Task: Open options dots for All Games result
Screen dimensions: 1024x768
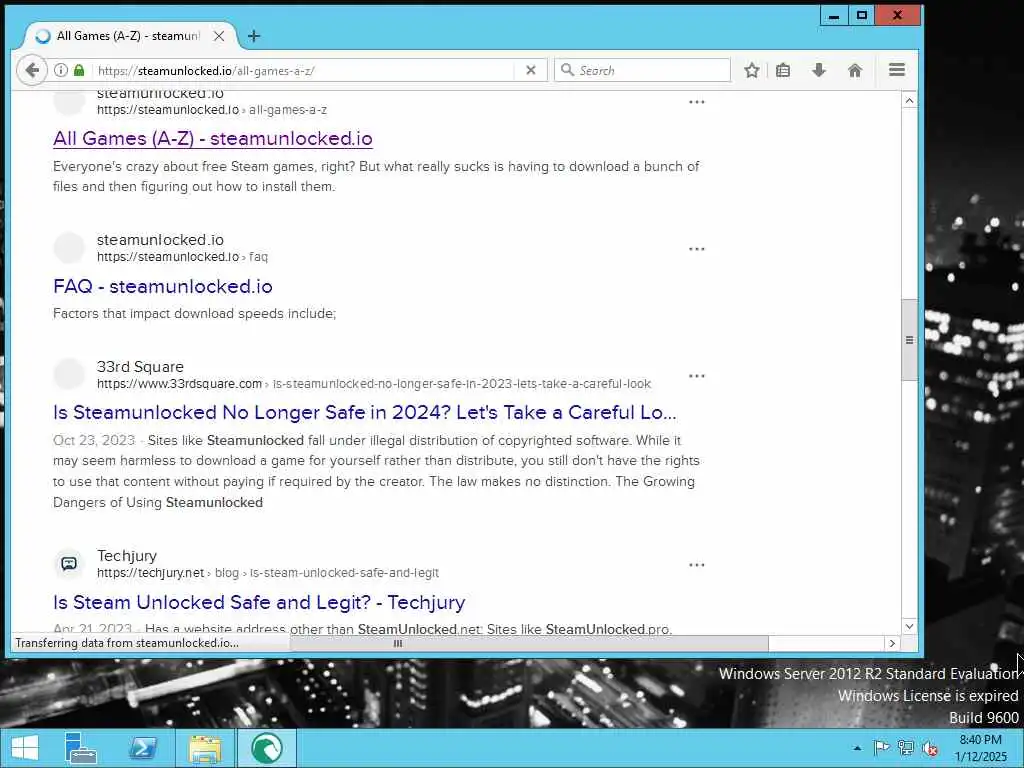Action: pyautogui.click(x=697, y=102)
